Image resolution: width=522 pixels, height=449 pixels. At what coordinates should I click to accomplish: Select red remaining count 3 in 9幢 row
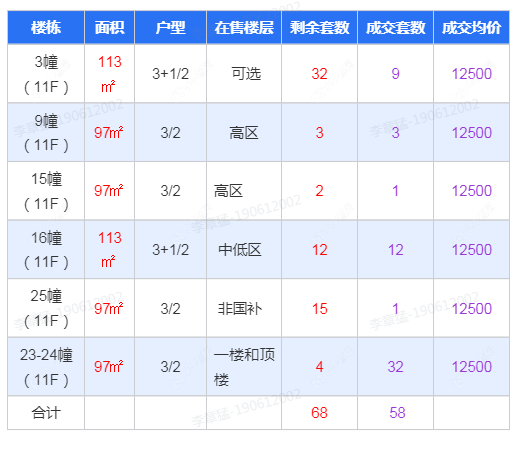tap(319, 133)
